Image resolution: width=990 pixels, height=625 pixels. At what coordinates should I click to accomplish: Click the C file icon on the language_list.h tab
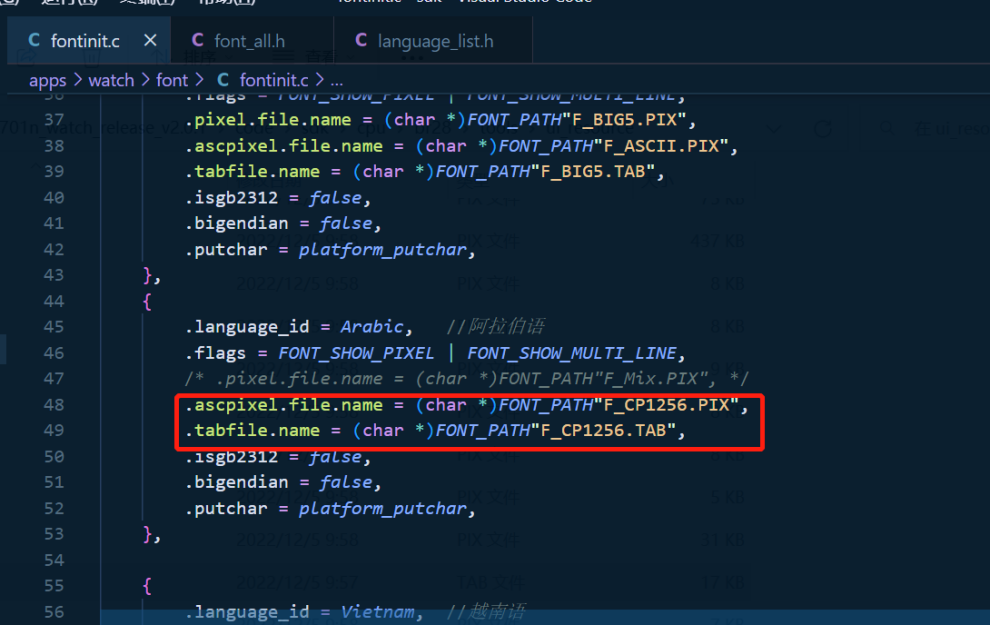click(361, 40)
